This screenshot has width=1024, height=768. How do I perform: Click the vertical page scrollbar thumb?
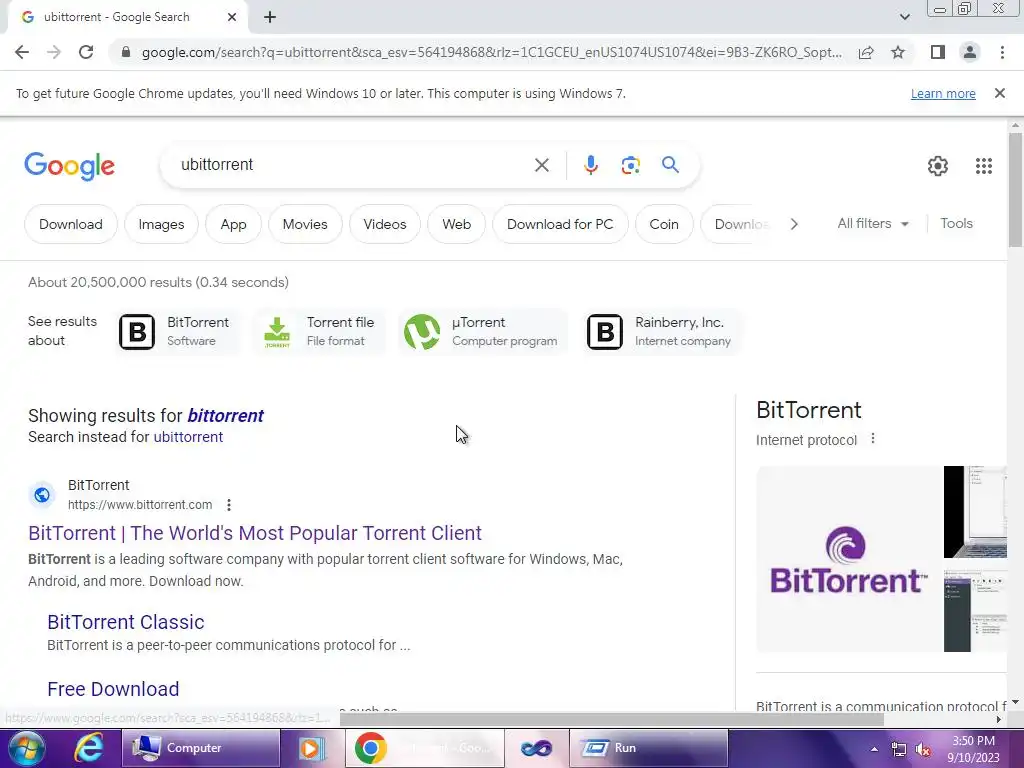click(x=1015, y=190)
